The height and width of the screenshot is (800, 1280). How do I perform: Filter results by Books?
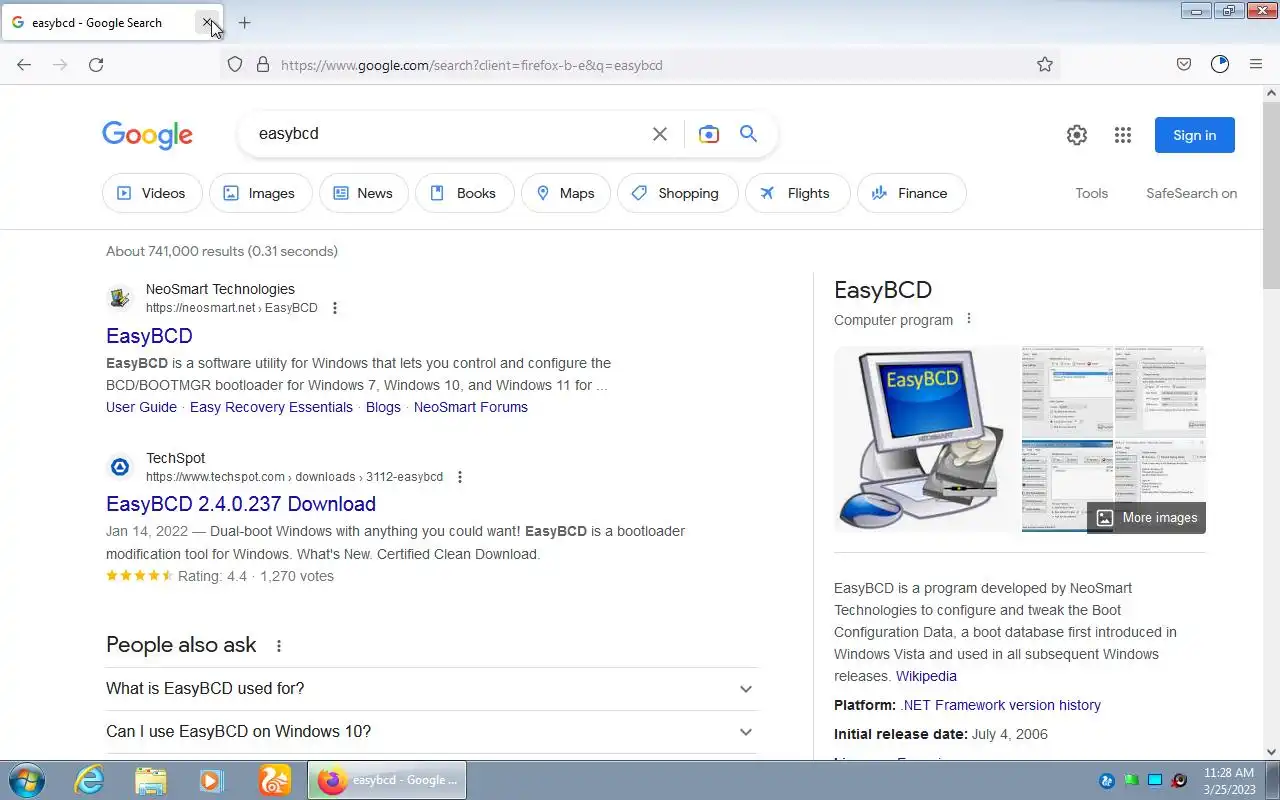(x=464, y=193)
